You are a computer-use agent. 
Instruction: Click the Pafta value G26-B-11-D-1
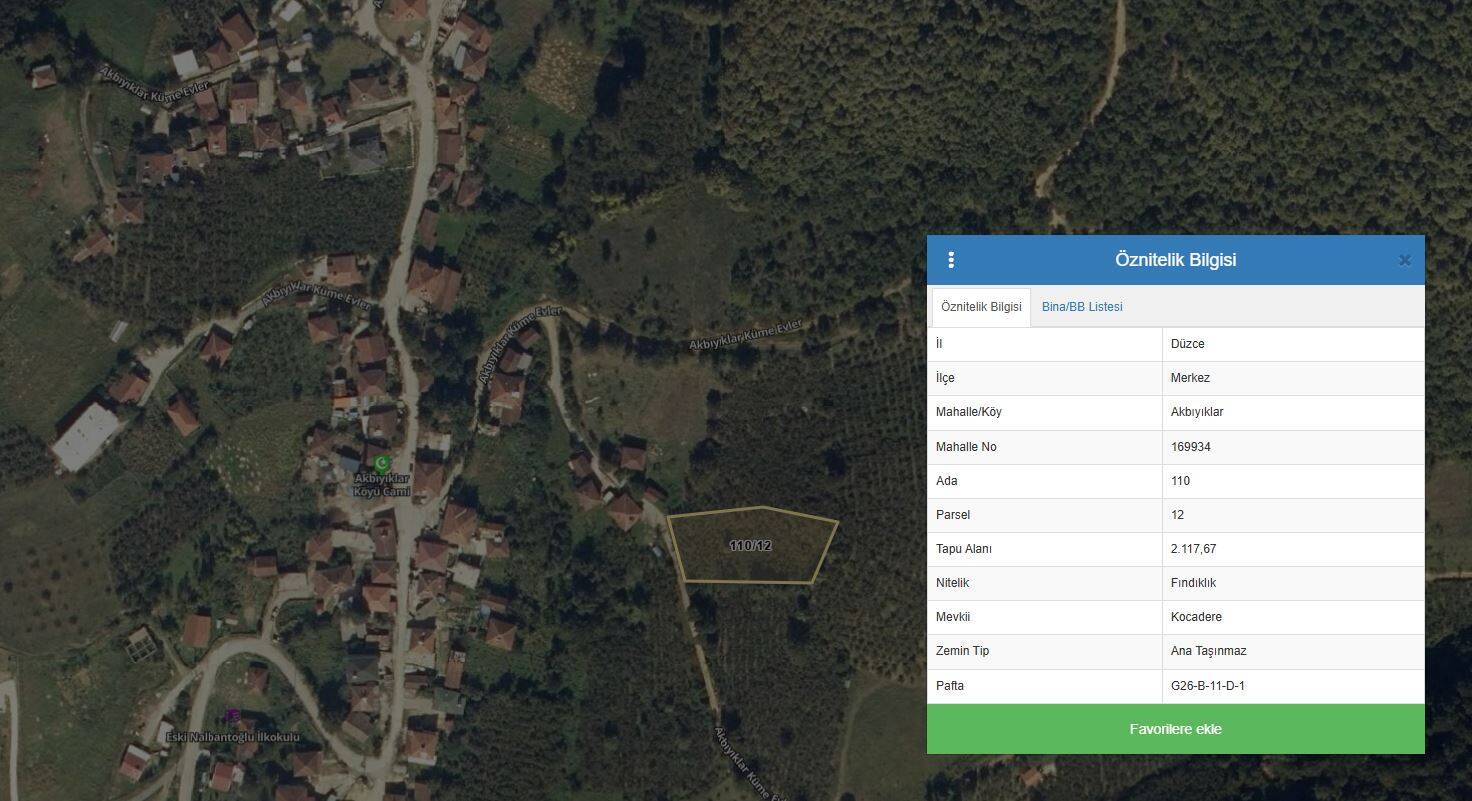pos(1207,686)
